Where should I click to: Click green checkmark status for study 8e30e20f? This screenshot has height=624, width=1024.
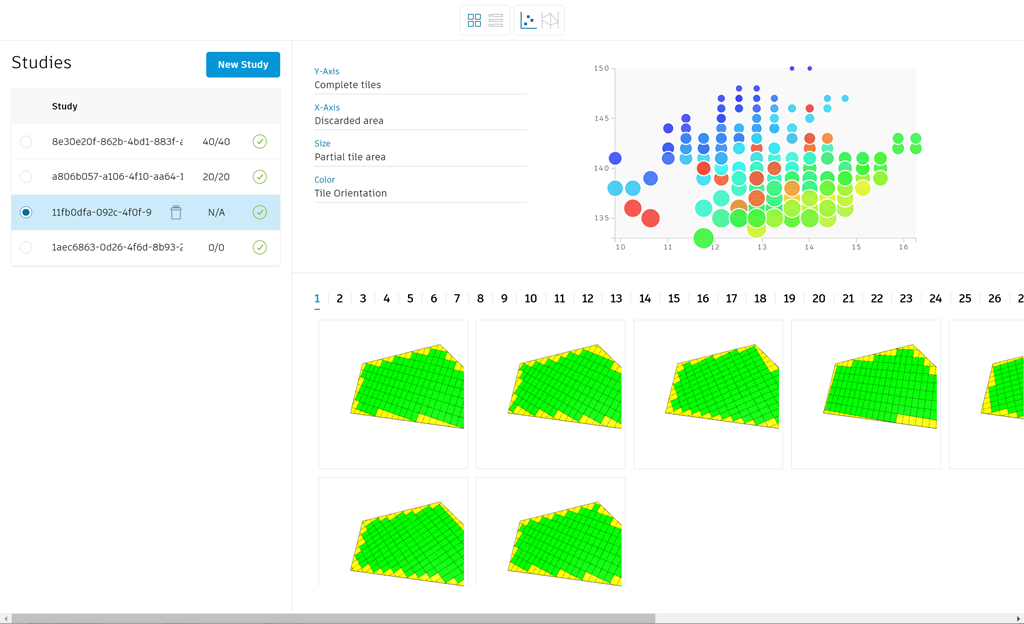click(x=260, y=142)
